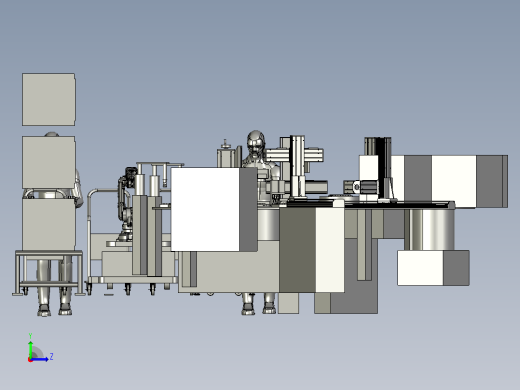Select the topmost square cabinet block at left
This screenshot has height=390, width=520.
[49, 100]
